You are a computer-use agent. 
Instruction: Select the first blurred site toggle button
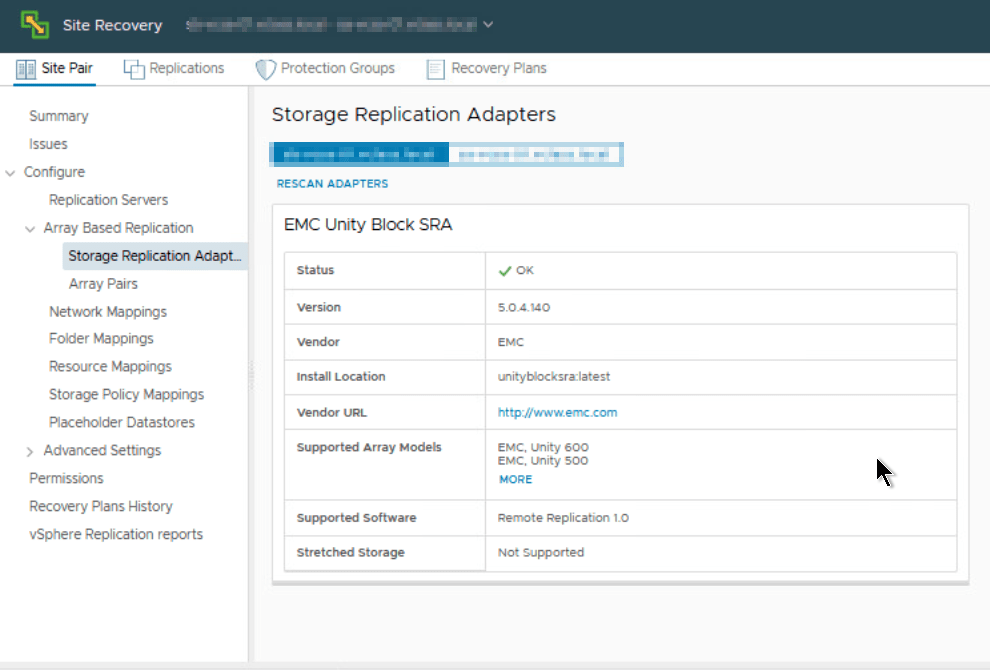tap(360, 154)
